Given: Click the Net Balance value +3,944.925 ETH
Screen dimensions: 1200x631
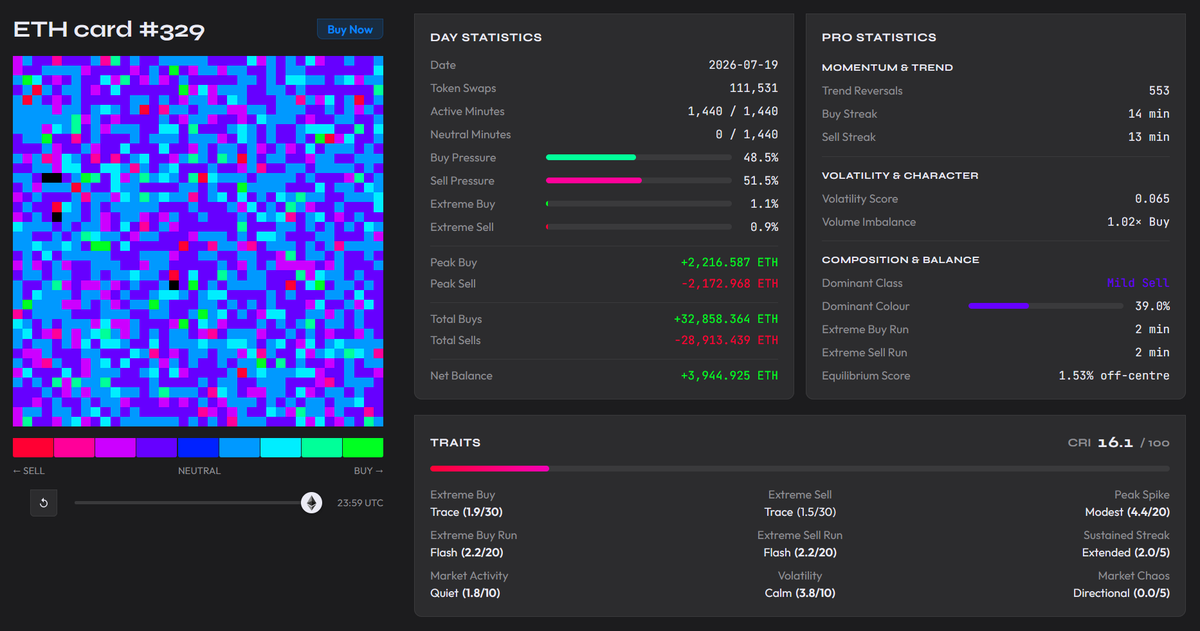Looking at the screenshot, I should [x=729, y=376].
